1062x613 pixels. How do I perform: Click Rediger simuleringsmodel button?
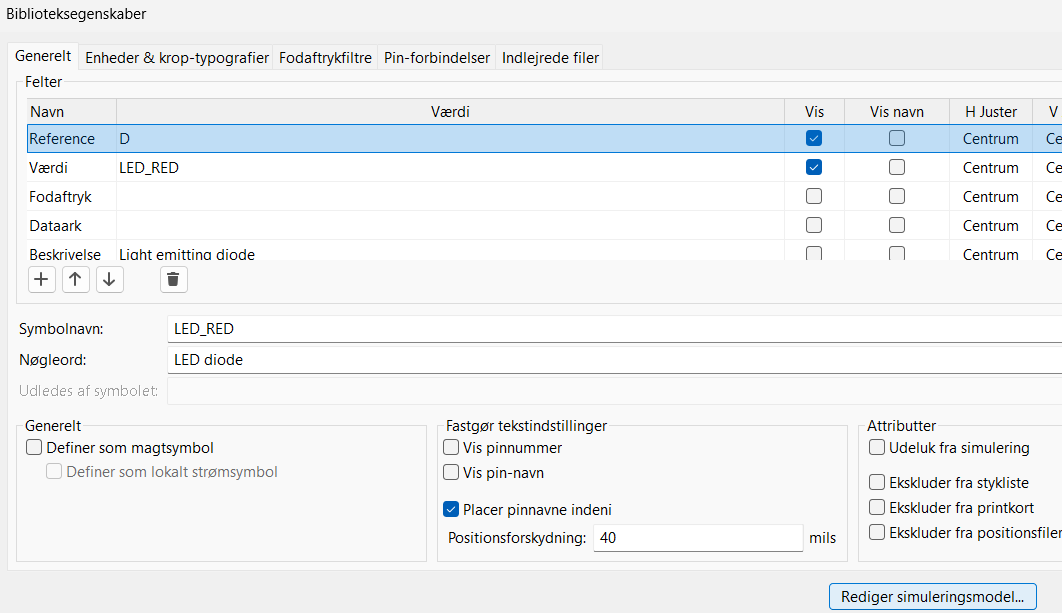[x=933, y=597]
